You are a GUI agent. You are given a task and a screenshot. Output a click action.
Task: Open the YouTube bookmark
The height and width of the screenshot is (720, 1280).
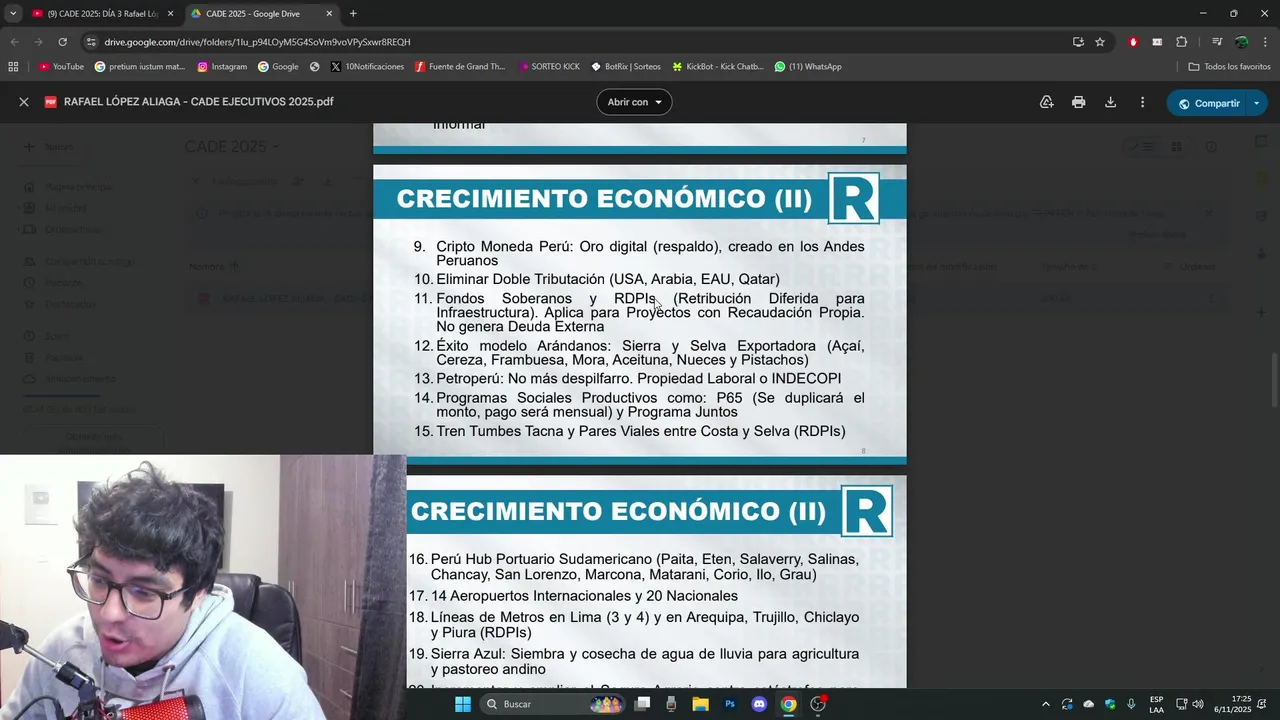pos(61,67)
